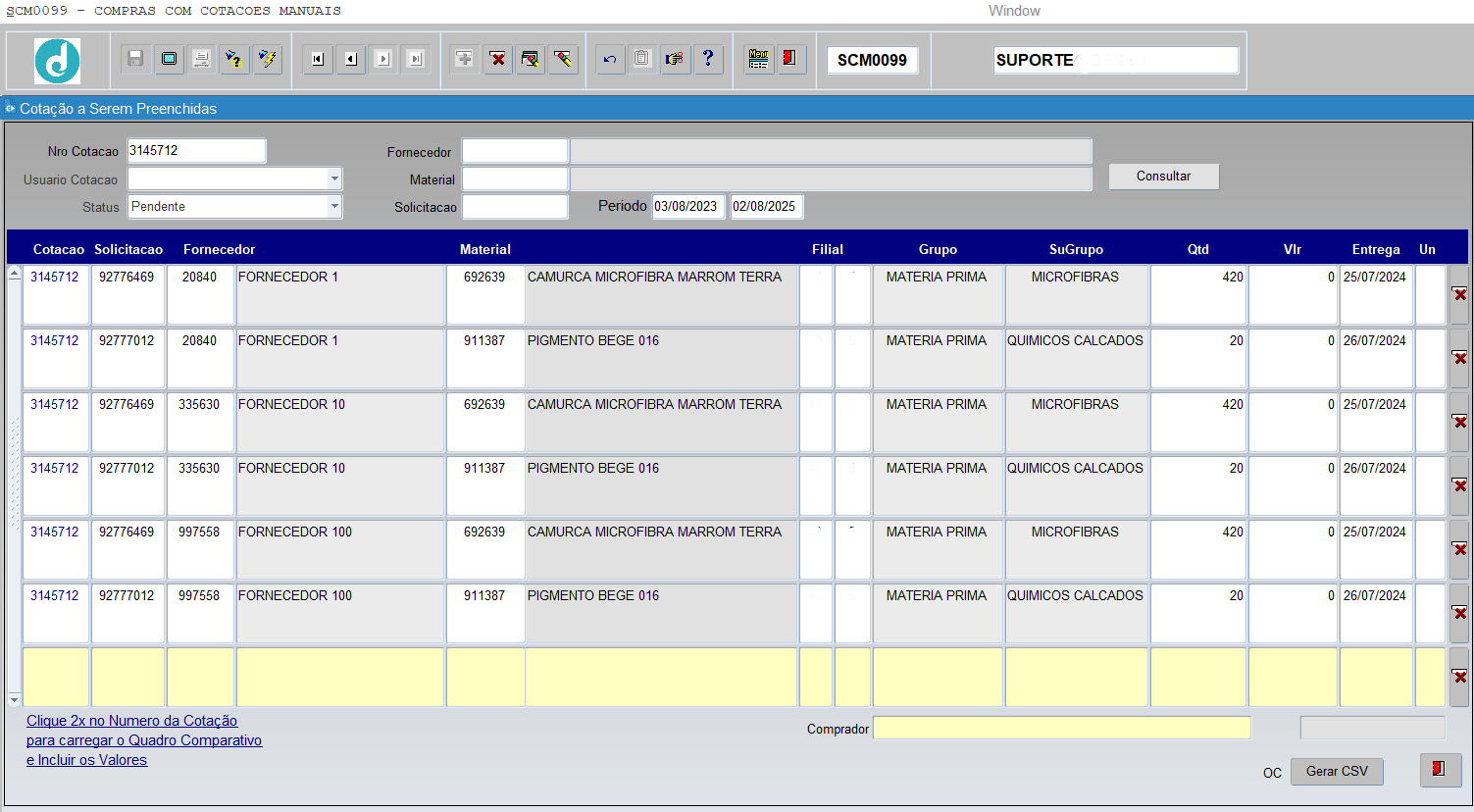Click Solicitacao 92777012 in Fornecedor 10 row

tap(127, 485)
